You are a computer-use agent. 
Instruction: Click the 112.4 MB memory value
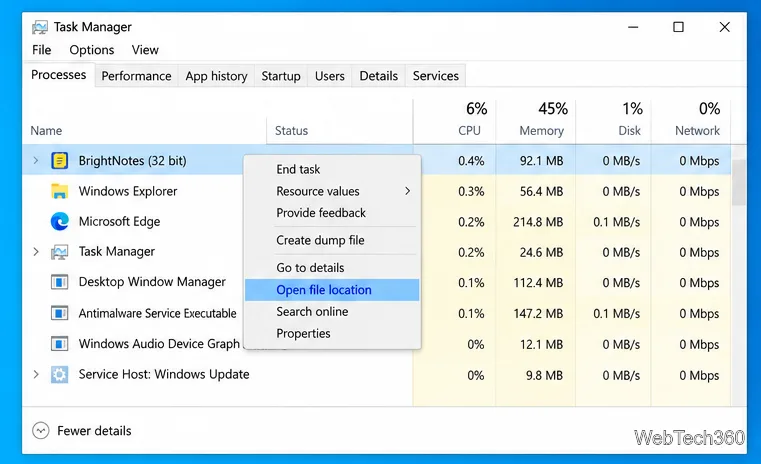pos(538,283)
